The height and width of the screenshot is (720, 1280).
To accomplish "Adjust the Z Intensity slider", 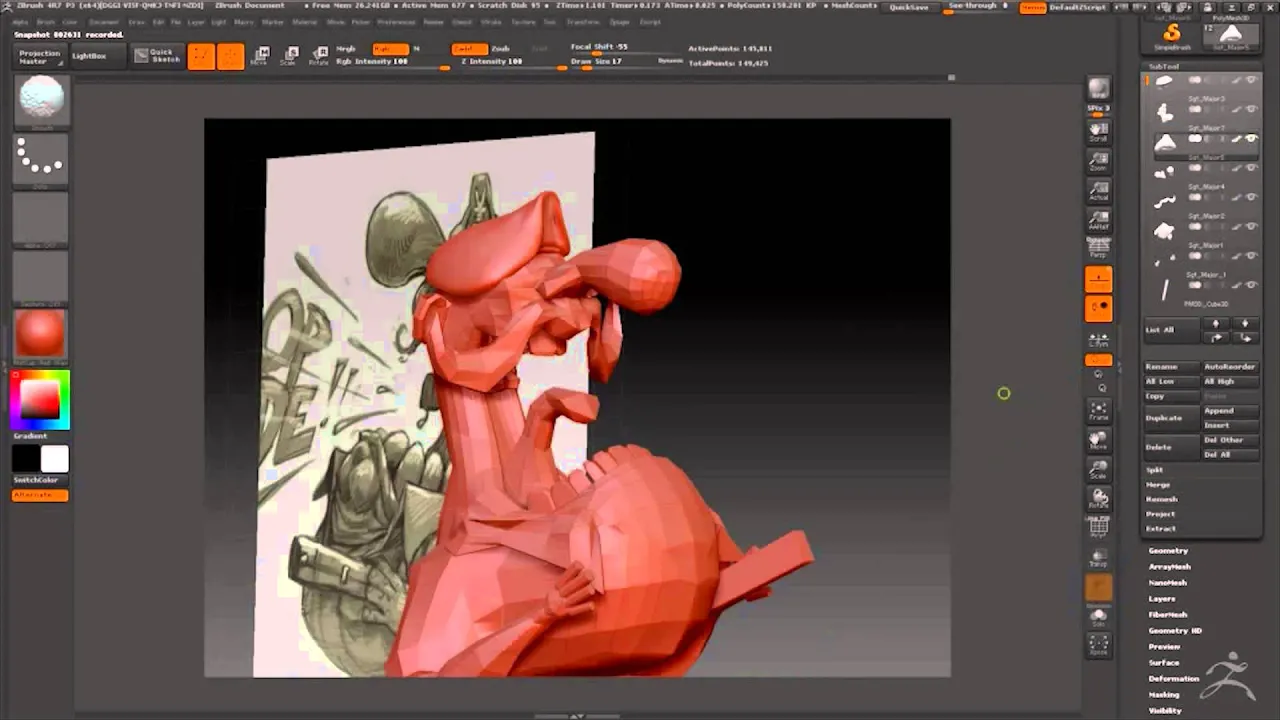I will point(513,62).
